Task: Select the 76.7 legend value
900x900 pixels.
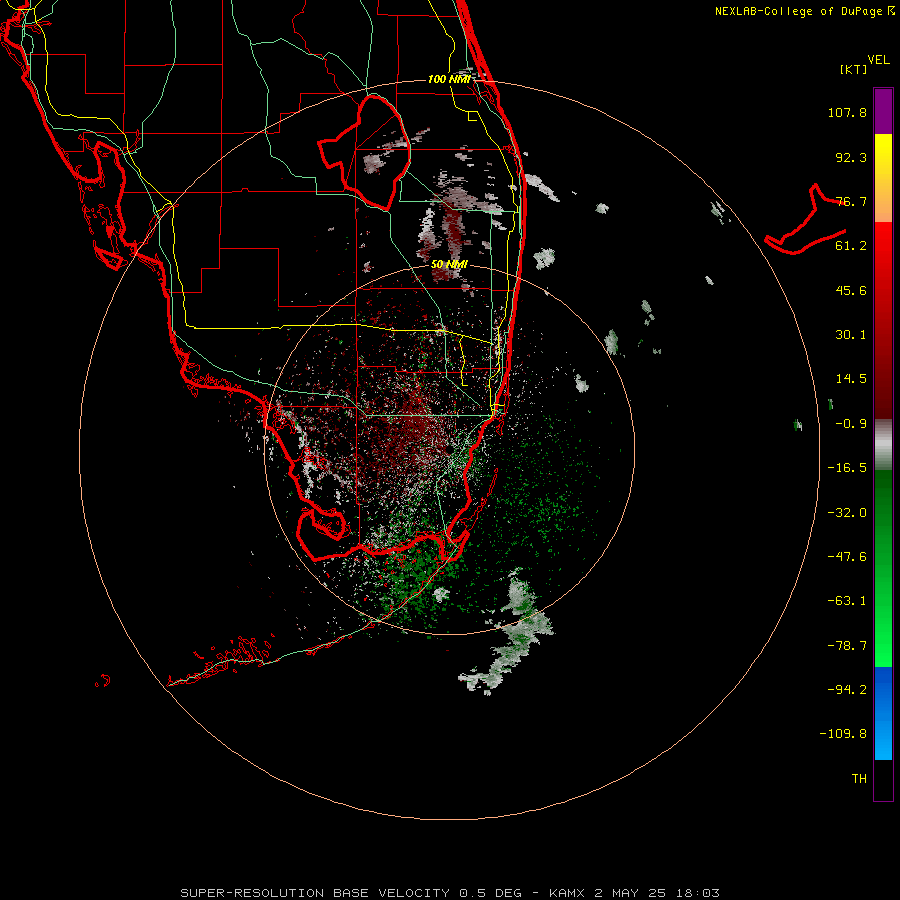Action: [x=851, y=201]
